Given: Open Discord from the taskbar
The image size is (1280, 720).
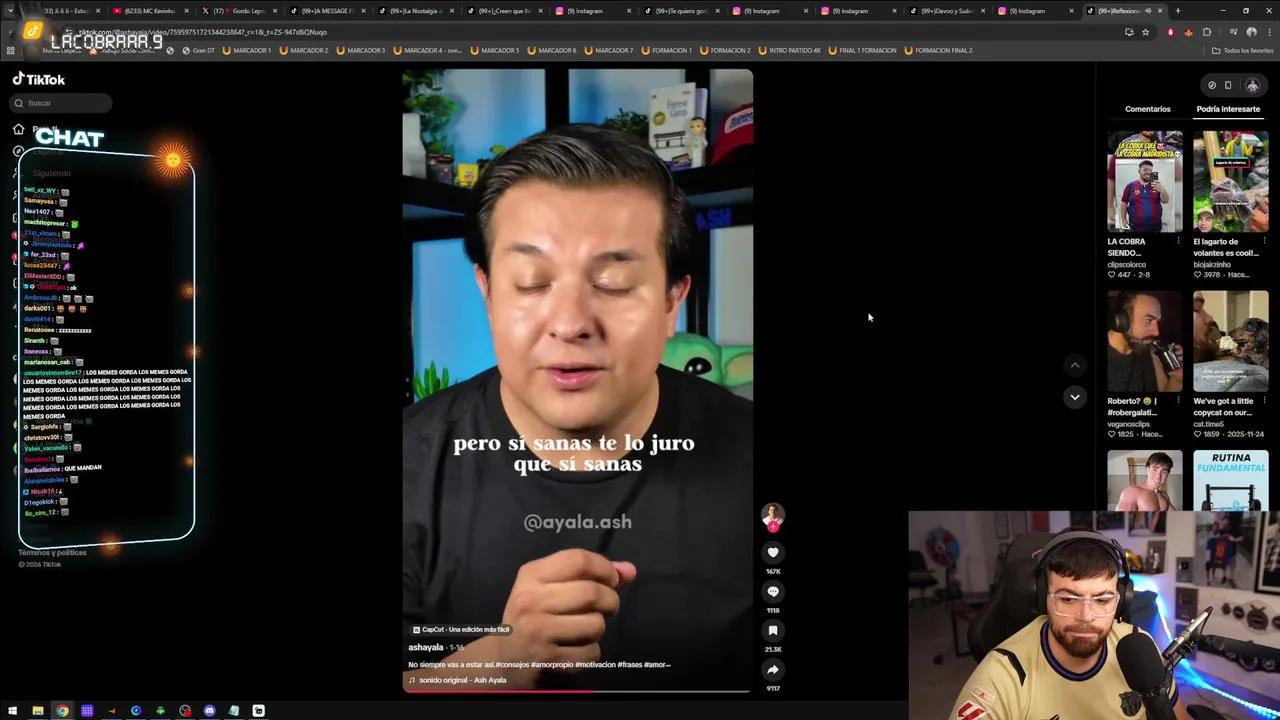Looking at the screenshot, I should tap(209, 711).
